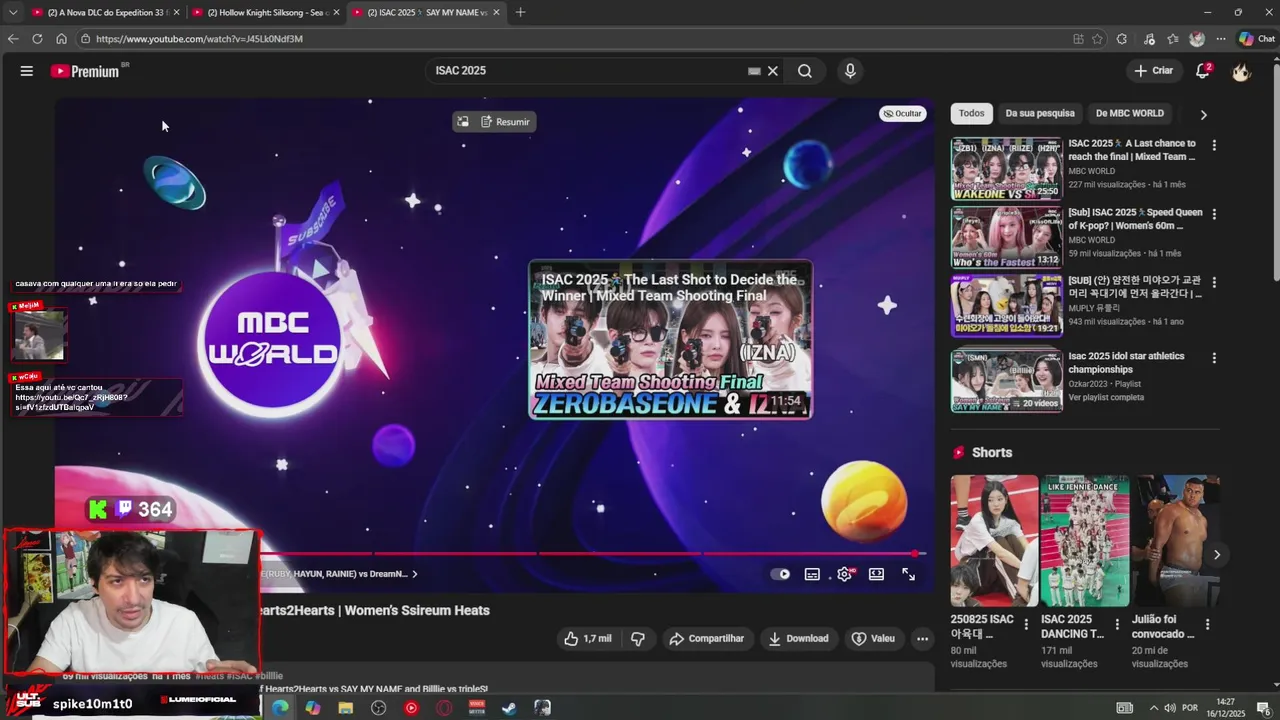This screenshot has width=1280, height=720.
Task: Open the on-screen keyboard icon in search box
Action: tap(754, 71)
